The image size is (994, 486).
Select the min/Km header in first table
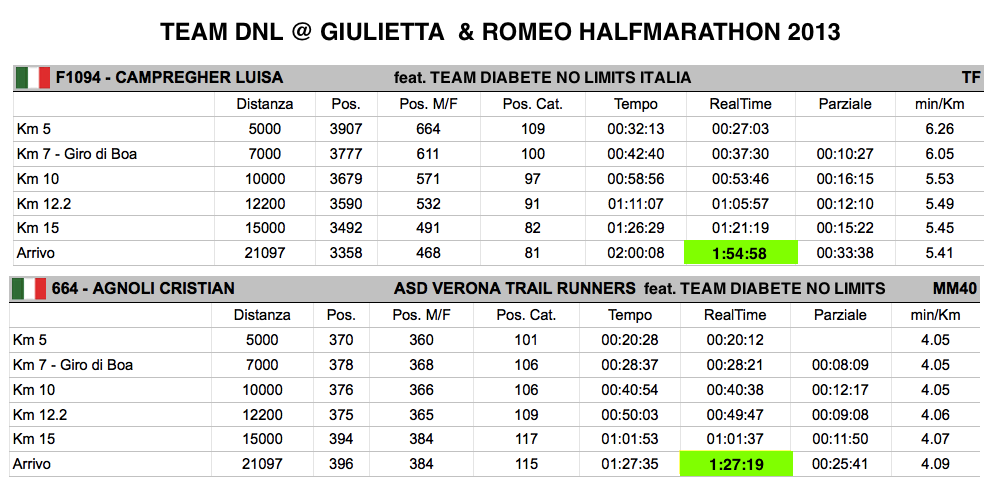(x=939, y=104)
